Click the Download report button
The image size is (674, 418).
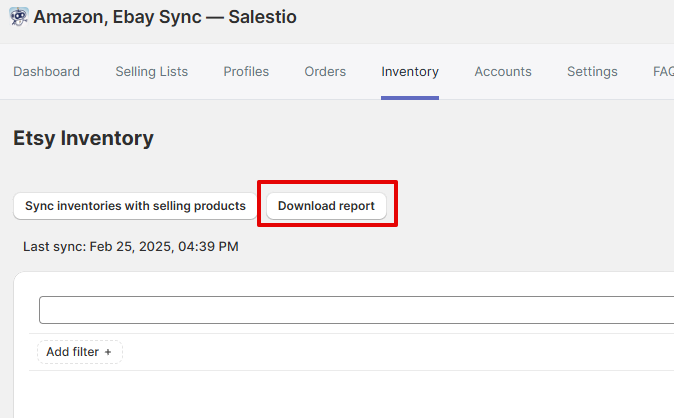326,206
